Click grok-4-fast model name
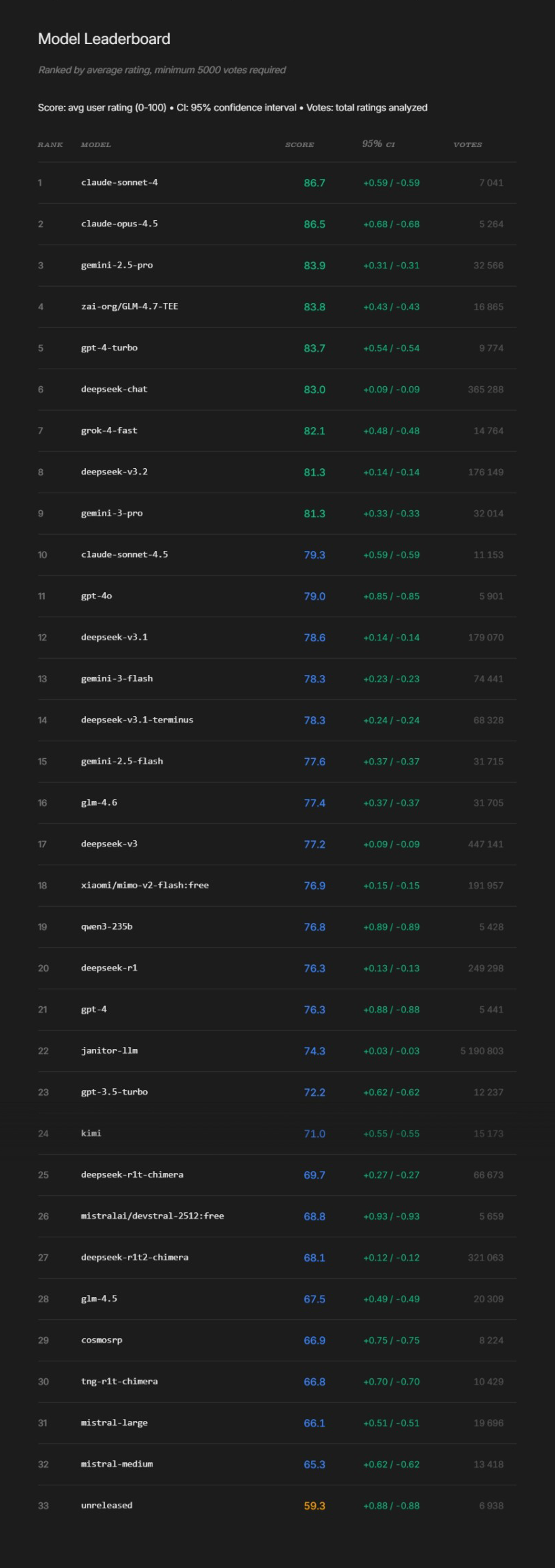Image resolution: width=555 pixels, height=1568 pixels. point(109,430)
